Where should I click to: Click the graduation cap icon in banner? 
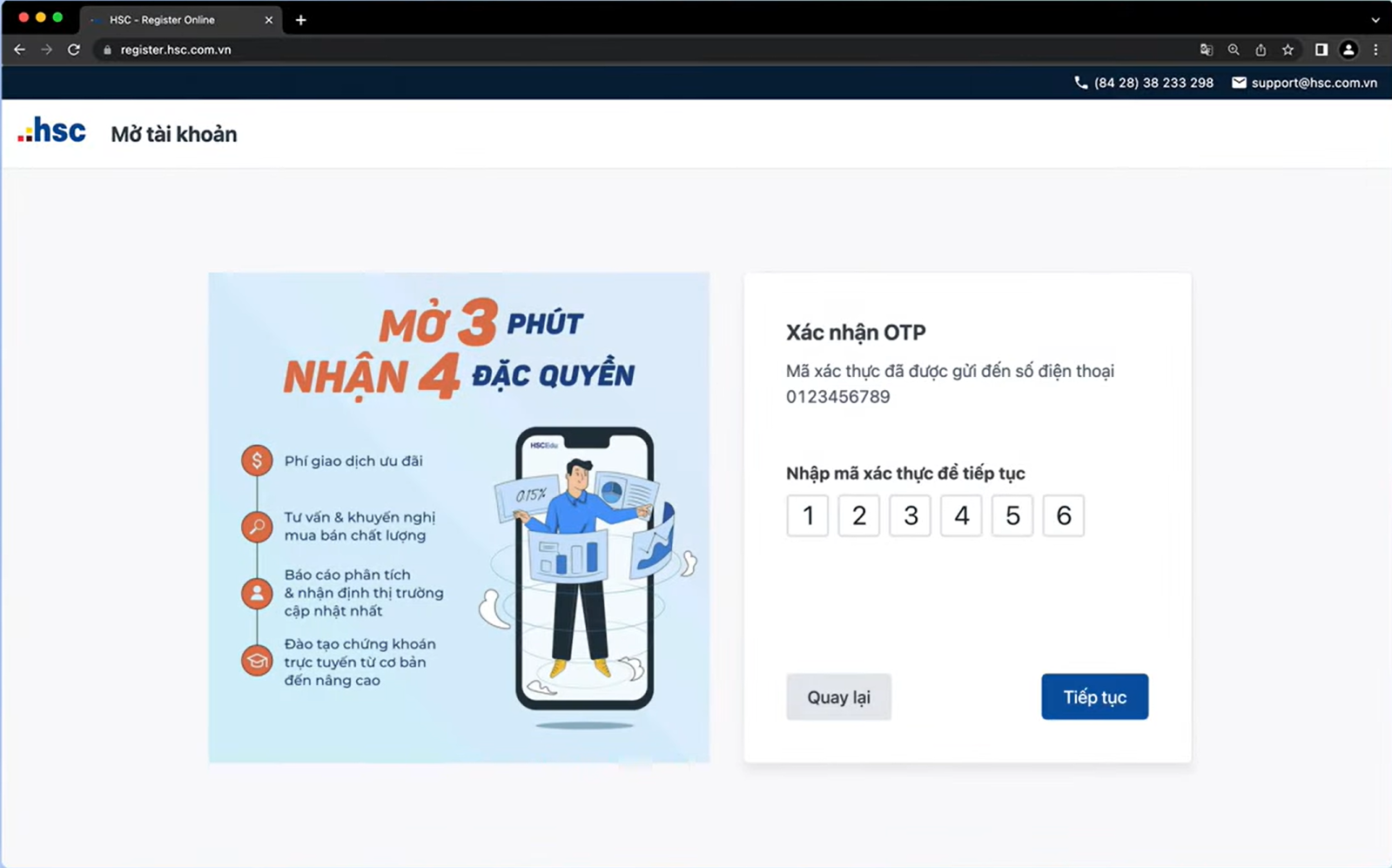pos(257,661)
